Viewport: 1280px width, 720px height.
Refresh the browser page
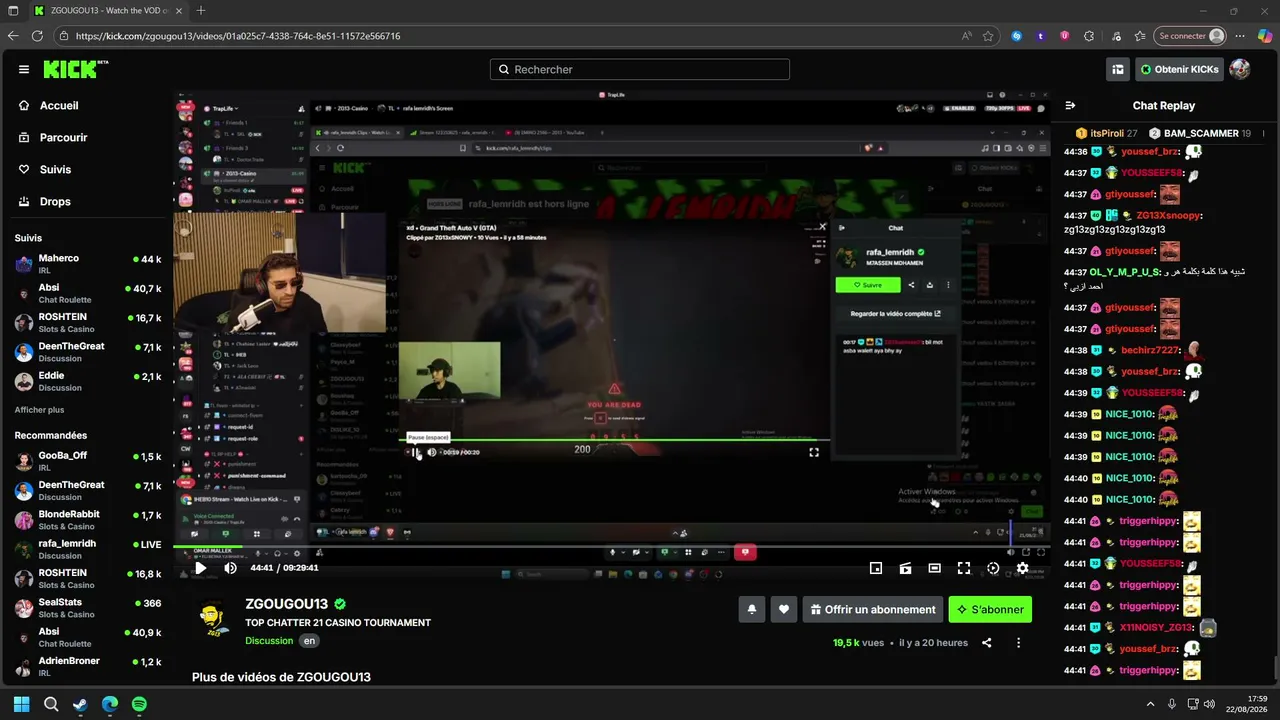click(37, 36)
